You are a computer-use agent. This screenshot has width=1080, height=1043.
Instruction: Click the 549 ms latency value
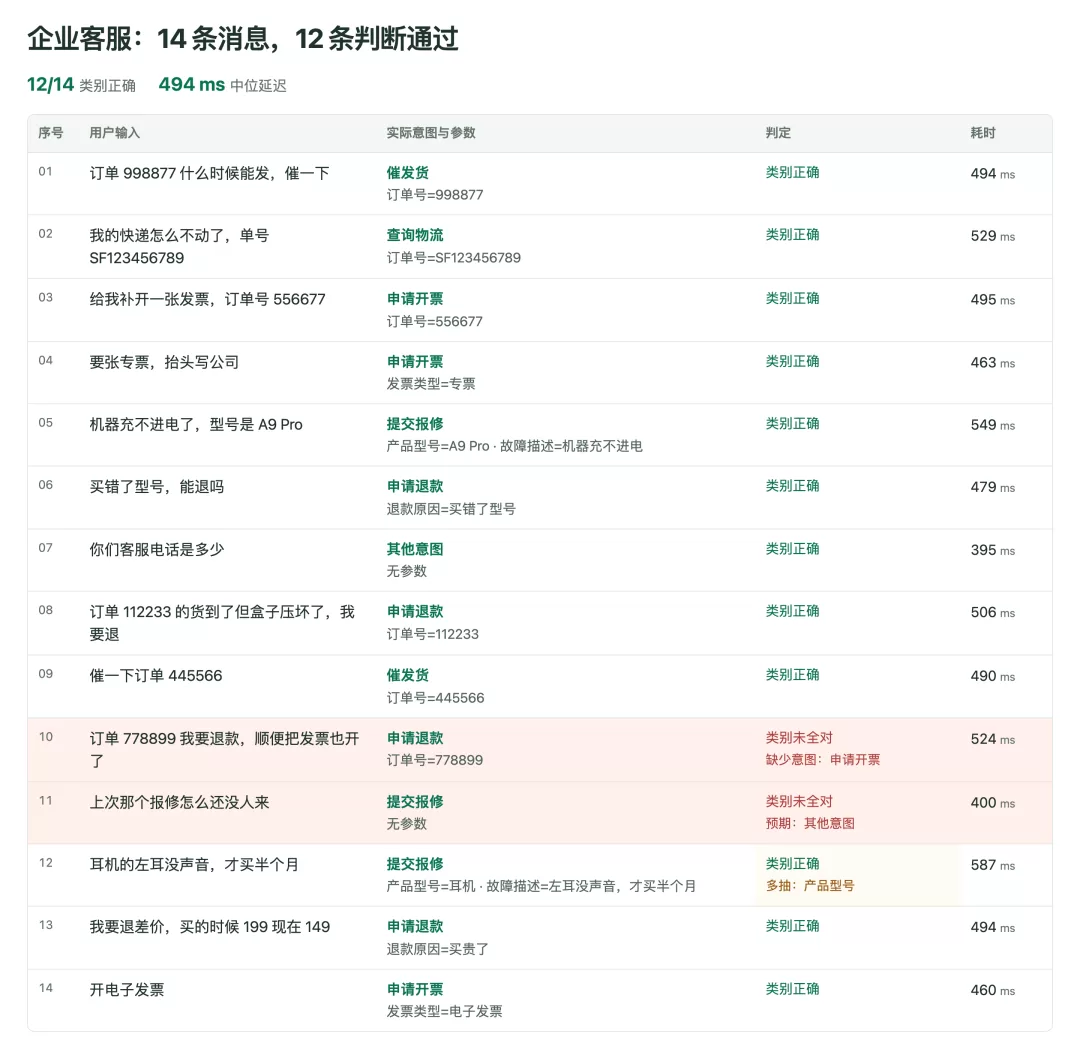993,425
